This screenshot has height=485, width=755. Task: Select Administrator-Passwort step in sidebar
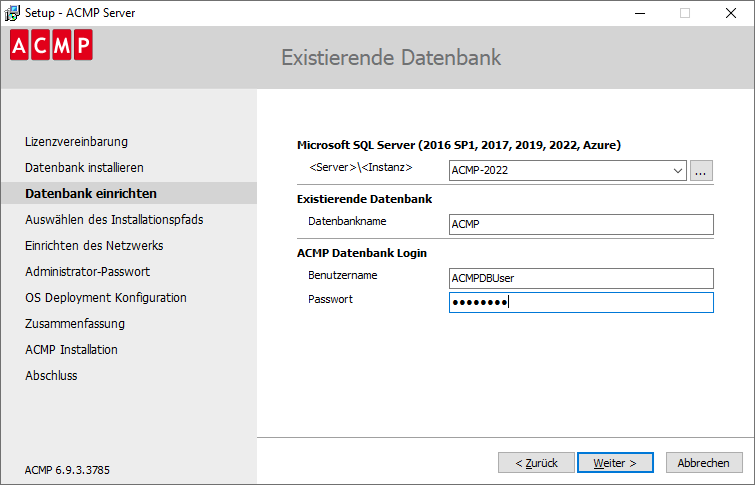click(x=88, y=272)
